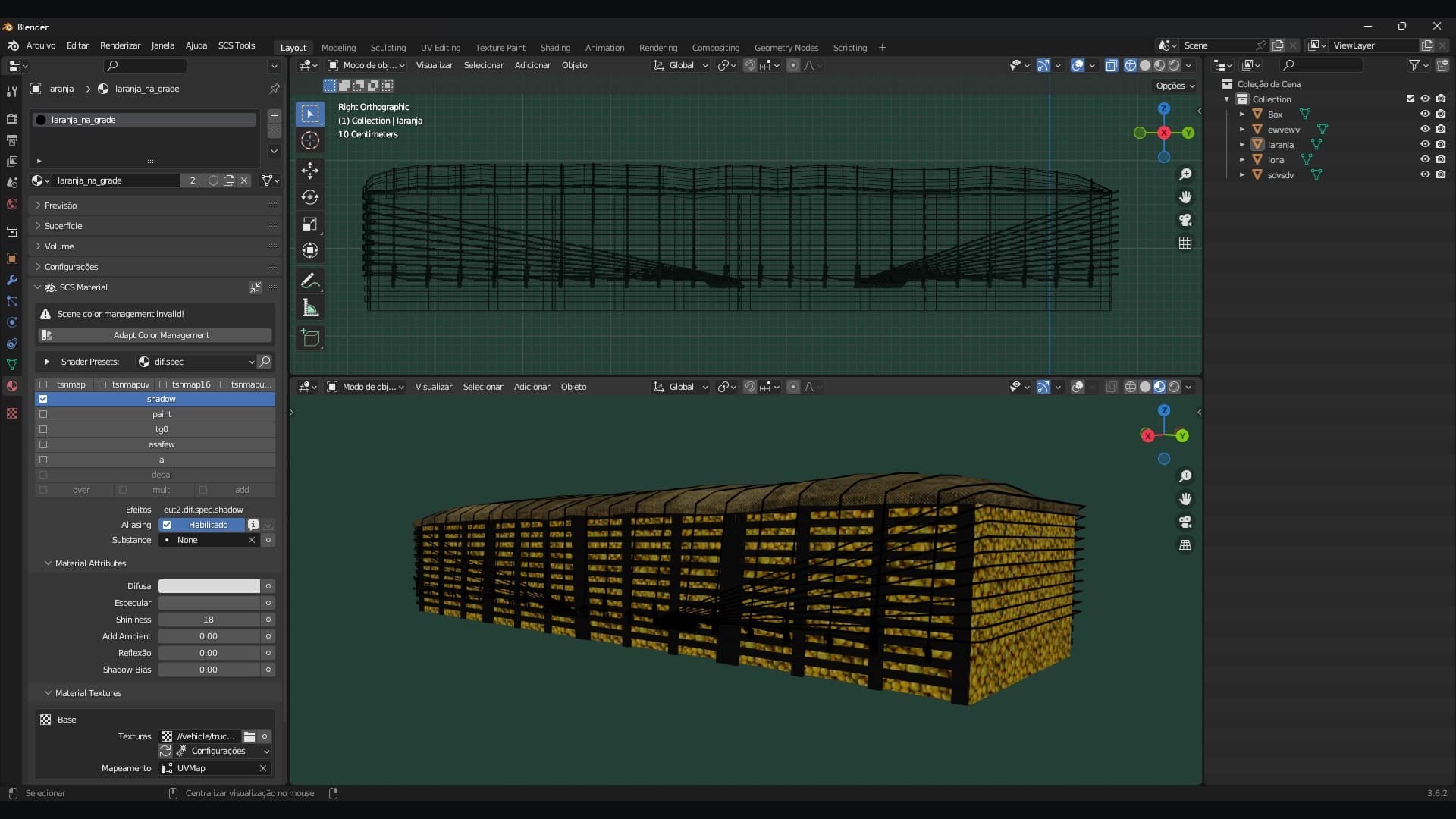Click Adapt Color Management button
This screenshot has width=1456, height=819.
pyautogui.click(x=155, y=335)
